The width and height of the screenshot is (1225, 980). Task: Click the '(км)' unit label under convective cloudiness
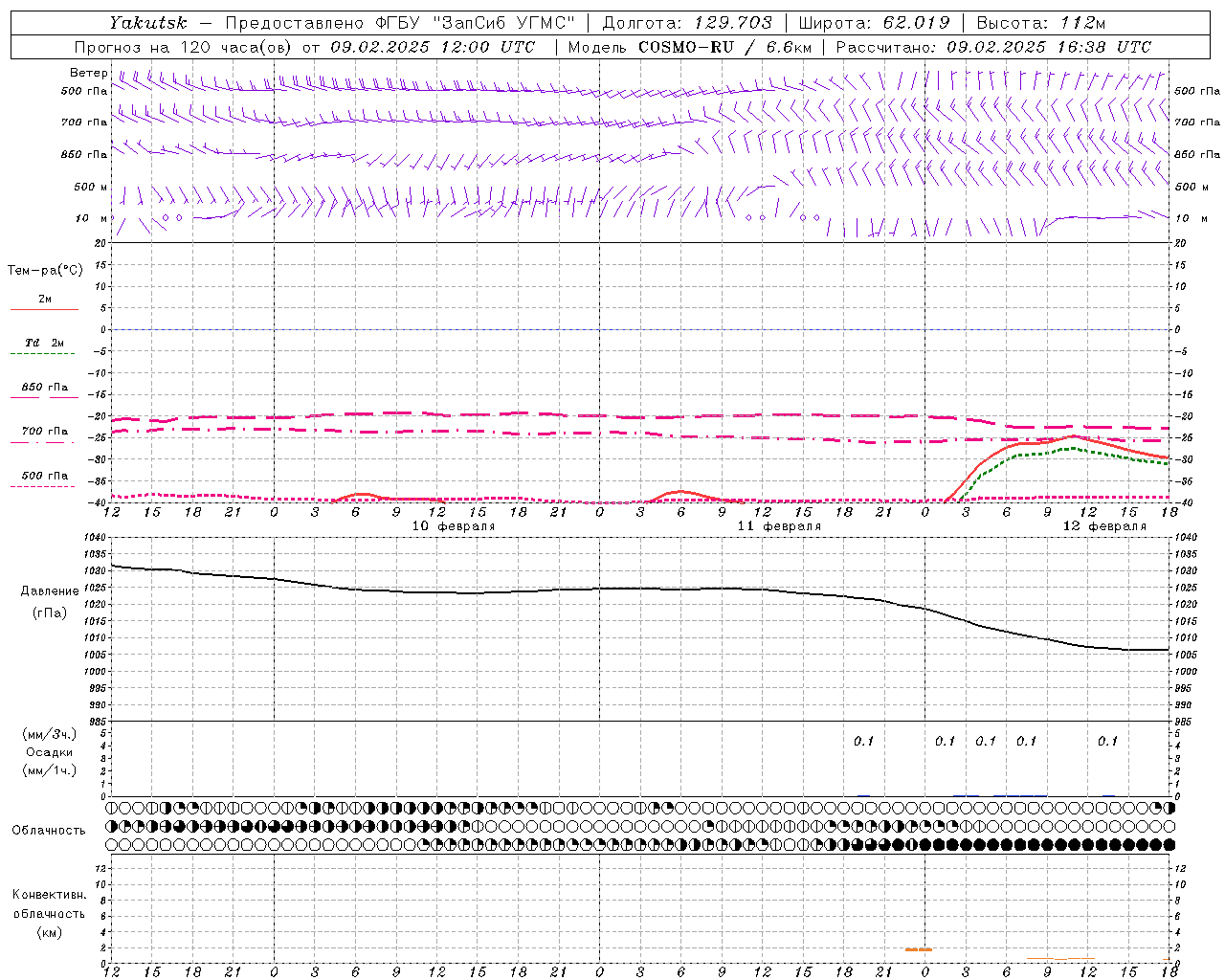[49, 932]
